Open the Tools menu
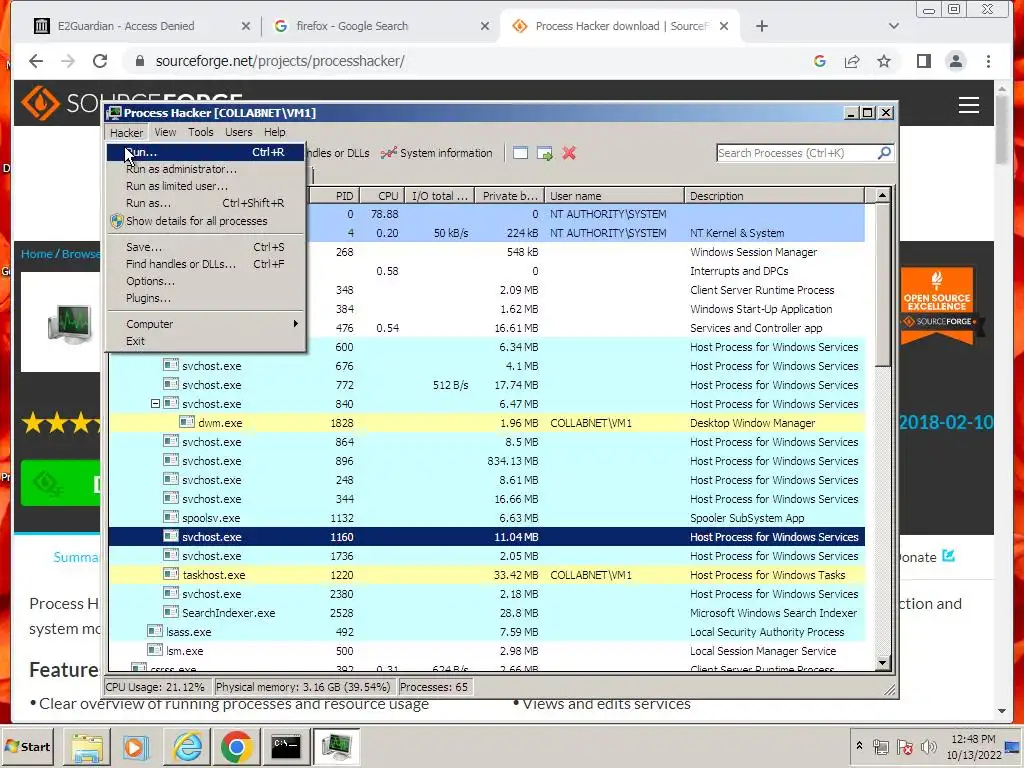The image size is (1024, 768). [x=200, y=132]
